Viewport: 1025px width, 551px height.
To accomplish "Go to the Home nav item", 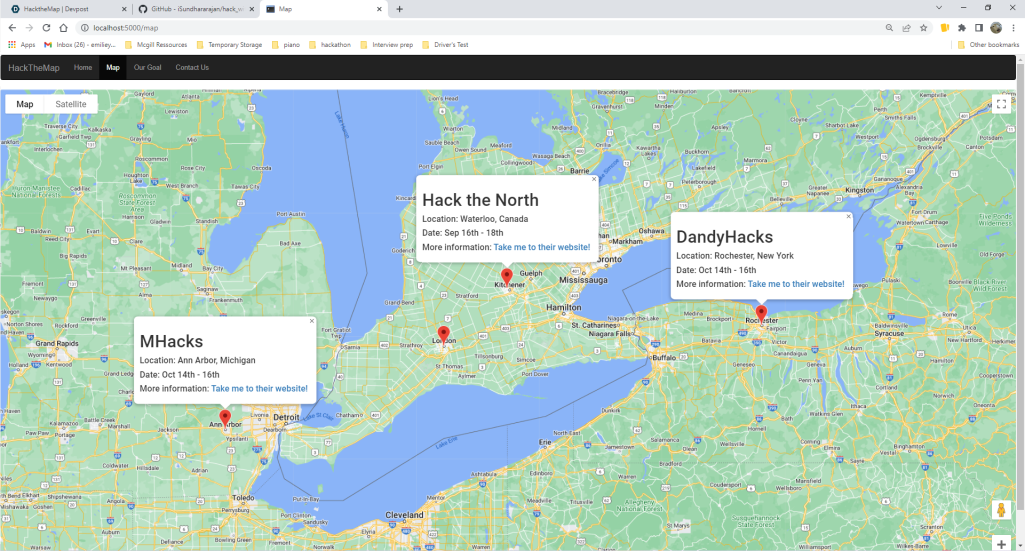I will click(83, 67).
